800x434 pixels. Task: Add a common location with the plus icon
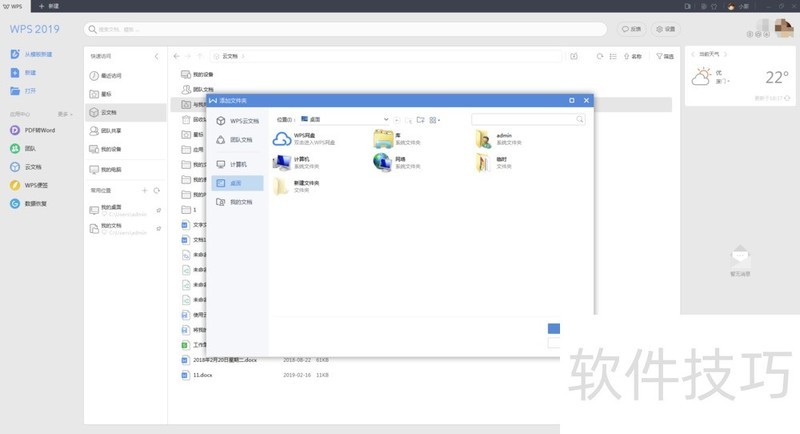pos(144,190)
